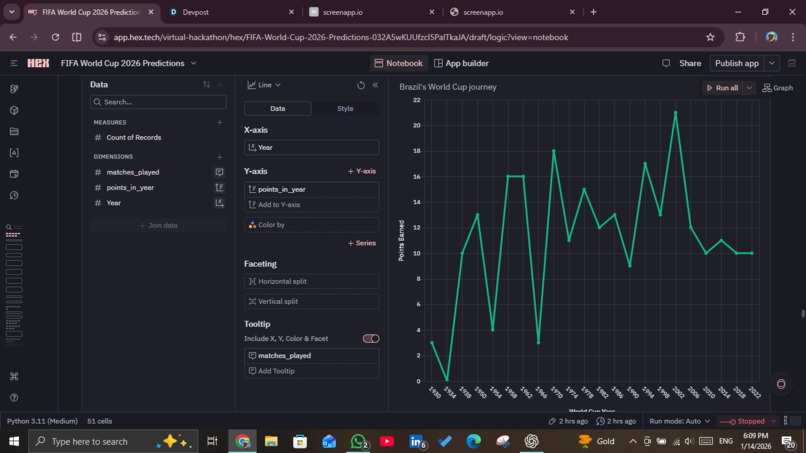Toggle the Stopped kernel status switch

pos(728,422)
